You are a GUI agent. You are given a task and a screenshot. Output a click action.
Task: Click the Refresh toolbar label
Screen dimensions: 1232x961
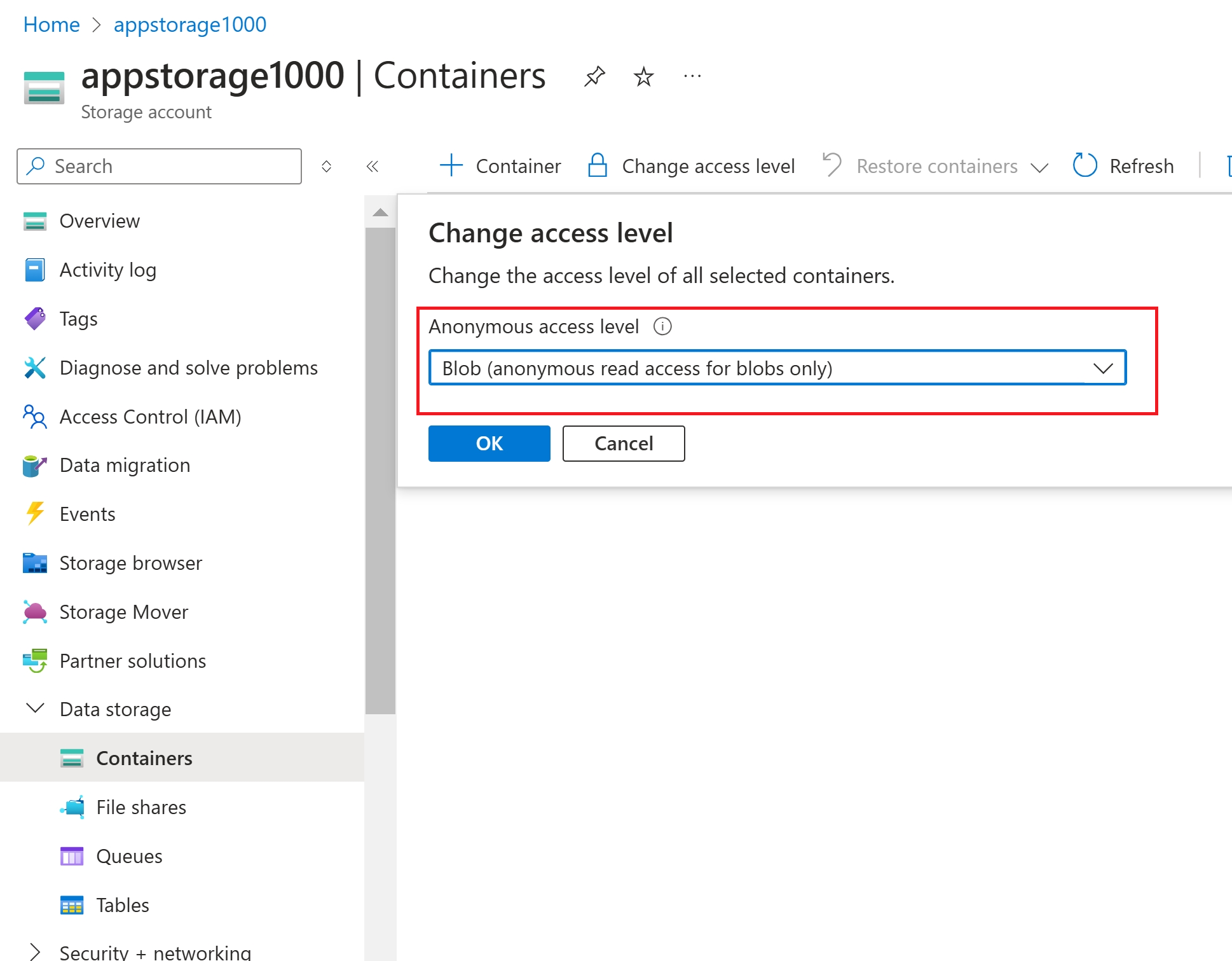point(1142,166)
